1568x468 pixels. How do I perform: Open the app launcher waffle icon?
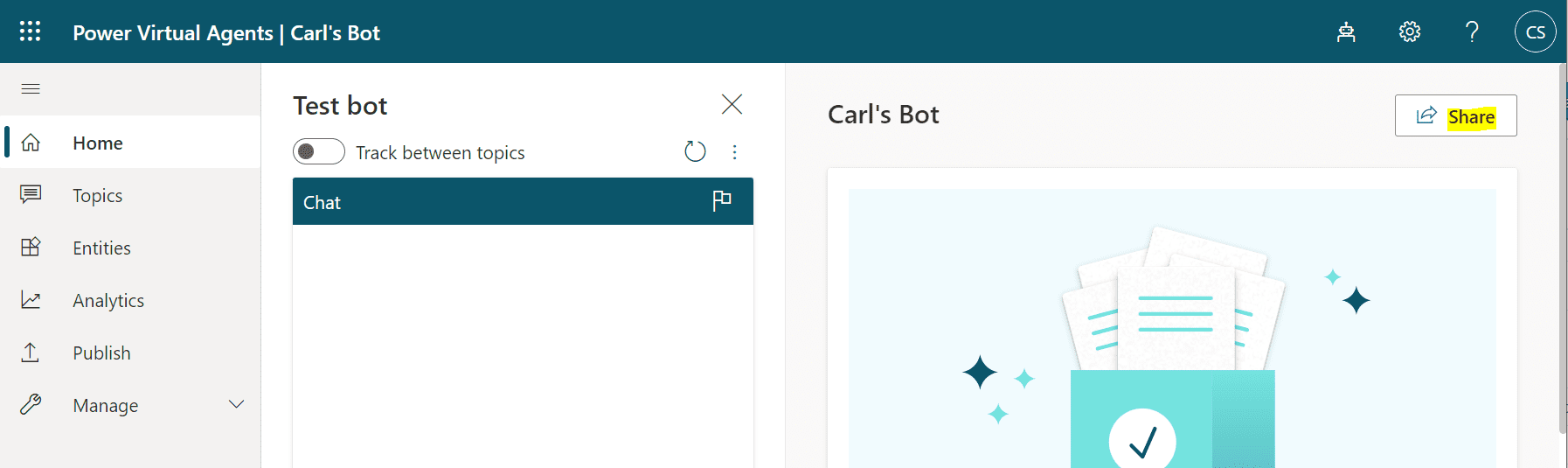(x=31, y=31)
